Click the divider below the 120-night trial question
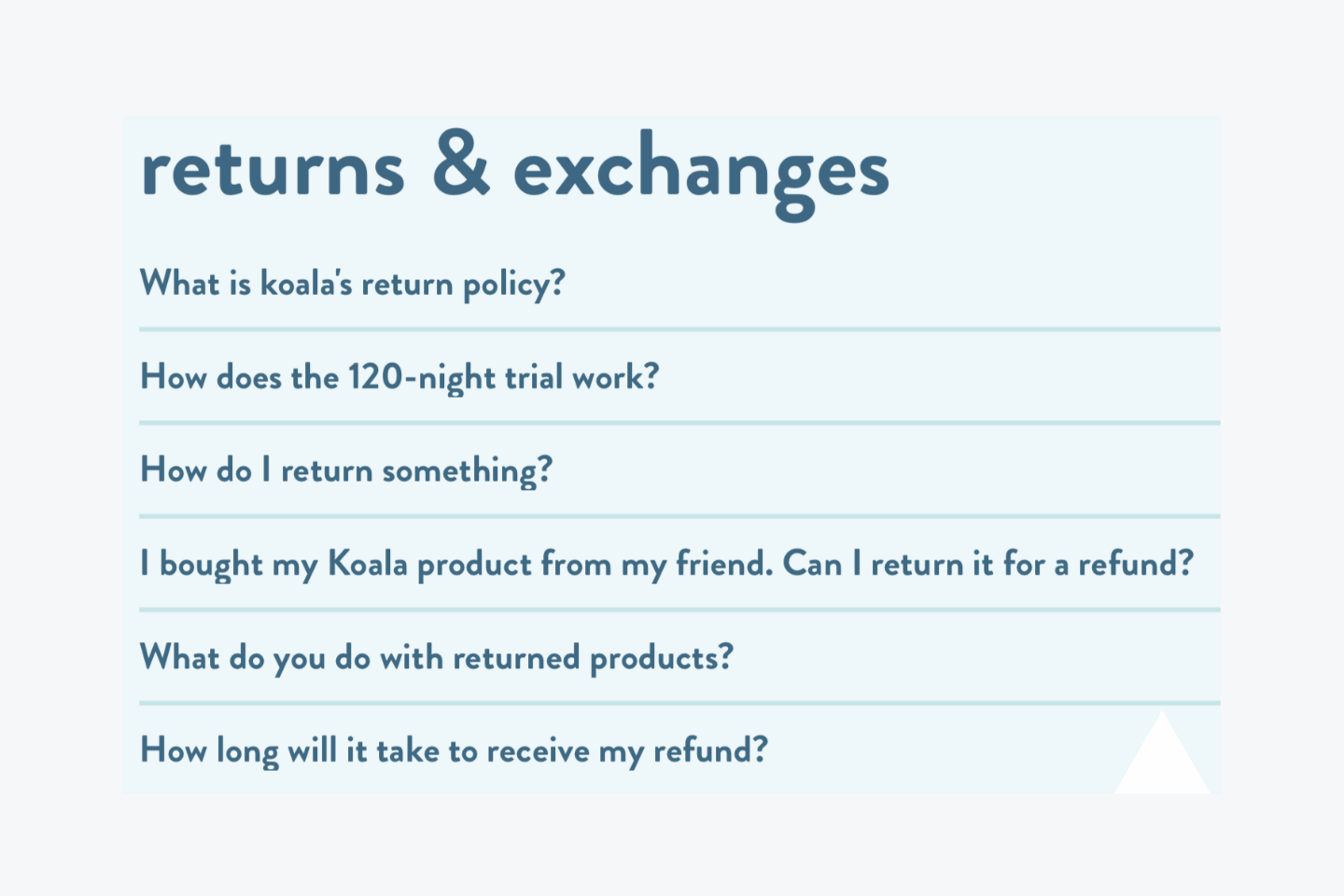The width and height of the screenshot is (1344, 896). (x=679, y=423)
